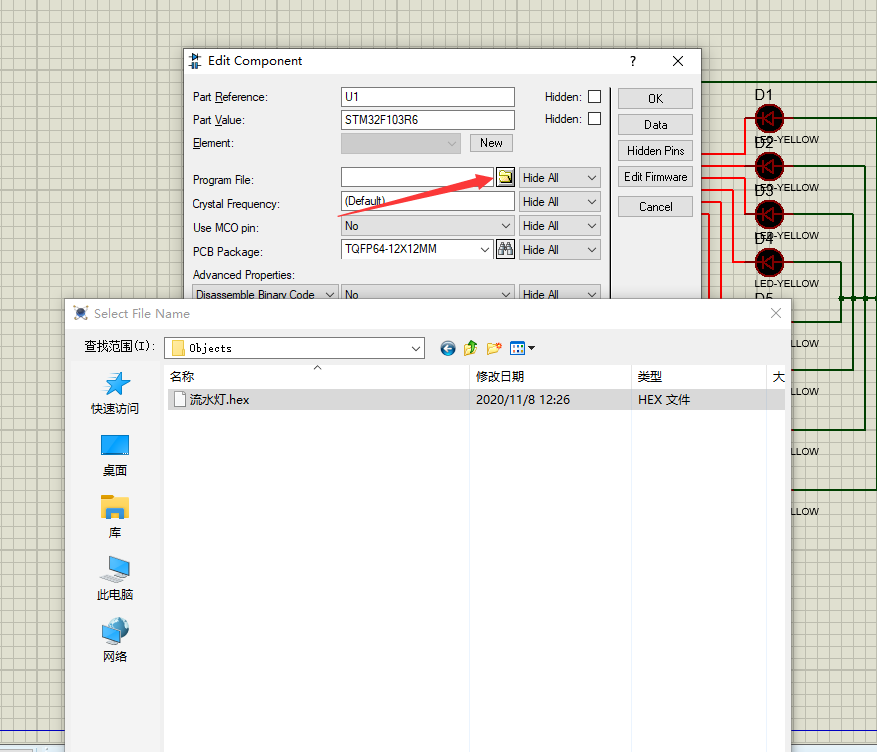This screenshot has height=752, width=877.
Task: Click the New element button
Action: click(x=491, y=143)
